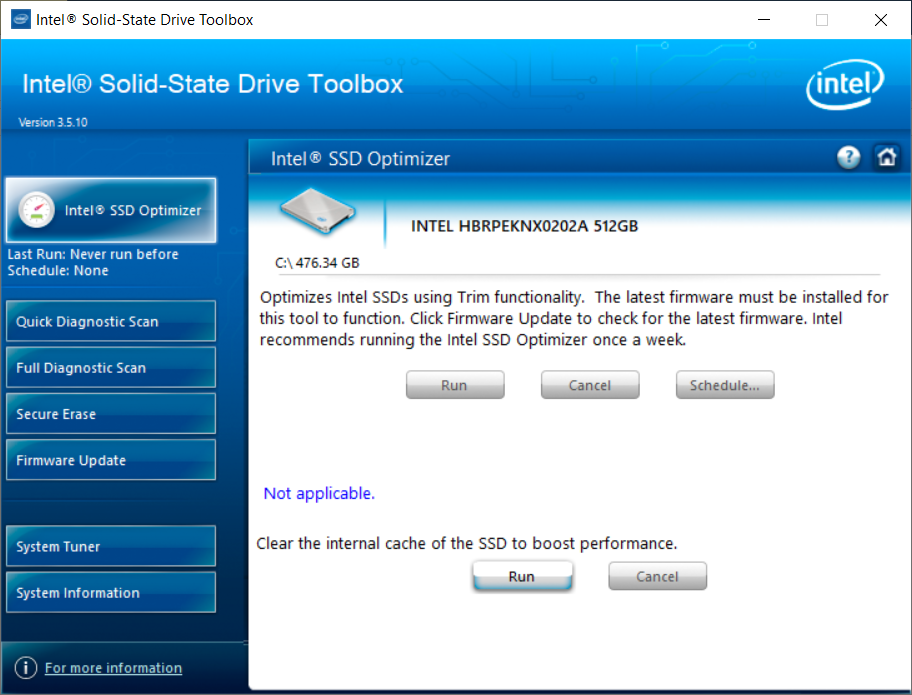The height and width of the screenshot is (695, 912).
Task: Open Quick Diagnostic Scan
Action: [111, 321]
